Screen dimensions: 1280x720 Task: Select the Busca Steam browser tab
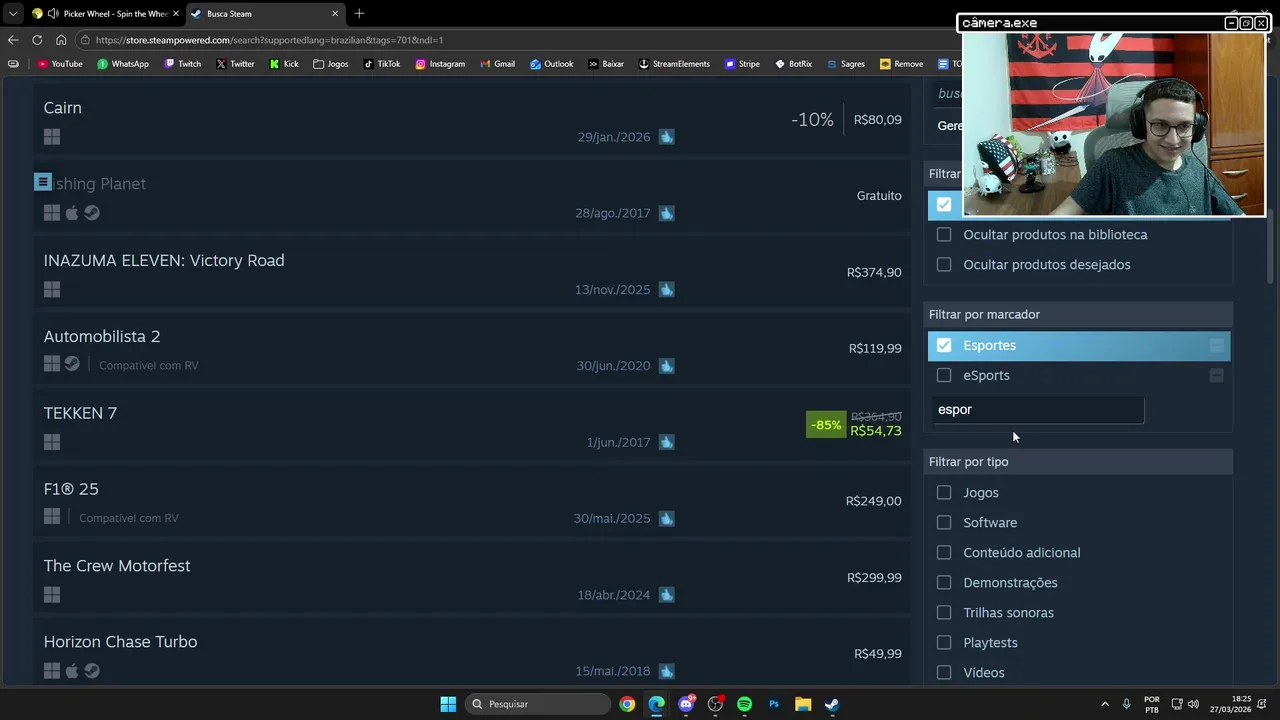(265, 14)
